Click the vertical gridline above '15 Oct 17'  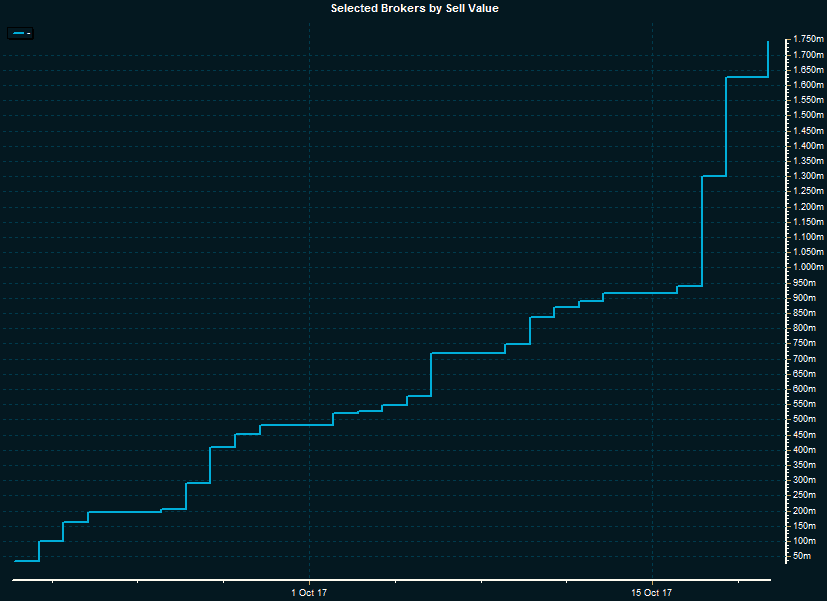pos(652,200)
